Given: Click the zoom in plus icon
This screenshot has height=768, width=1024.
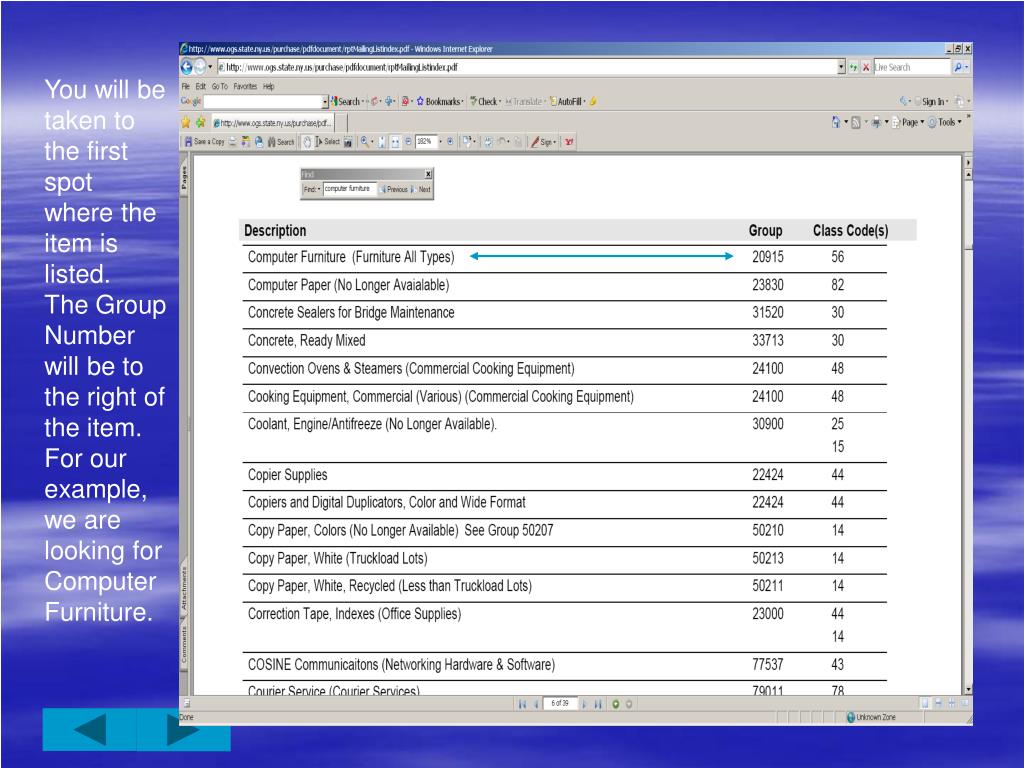Looking at the screenshot, I should (x=450, y=142).
